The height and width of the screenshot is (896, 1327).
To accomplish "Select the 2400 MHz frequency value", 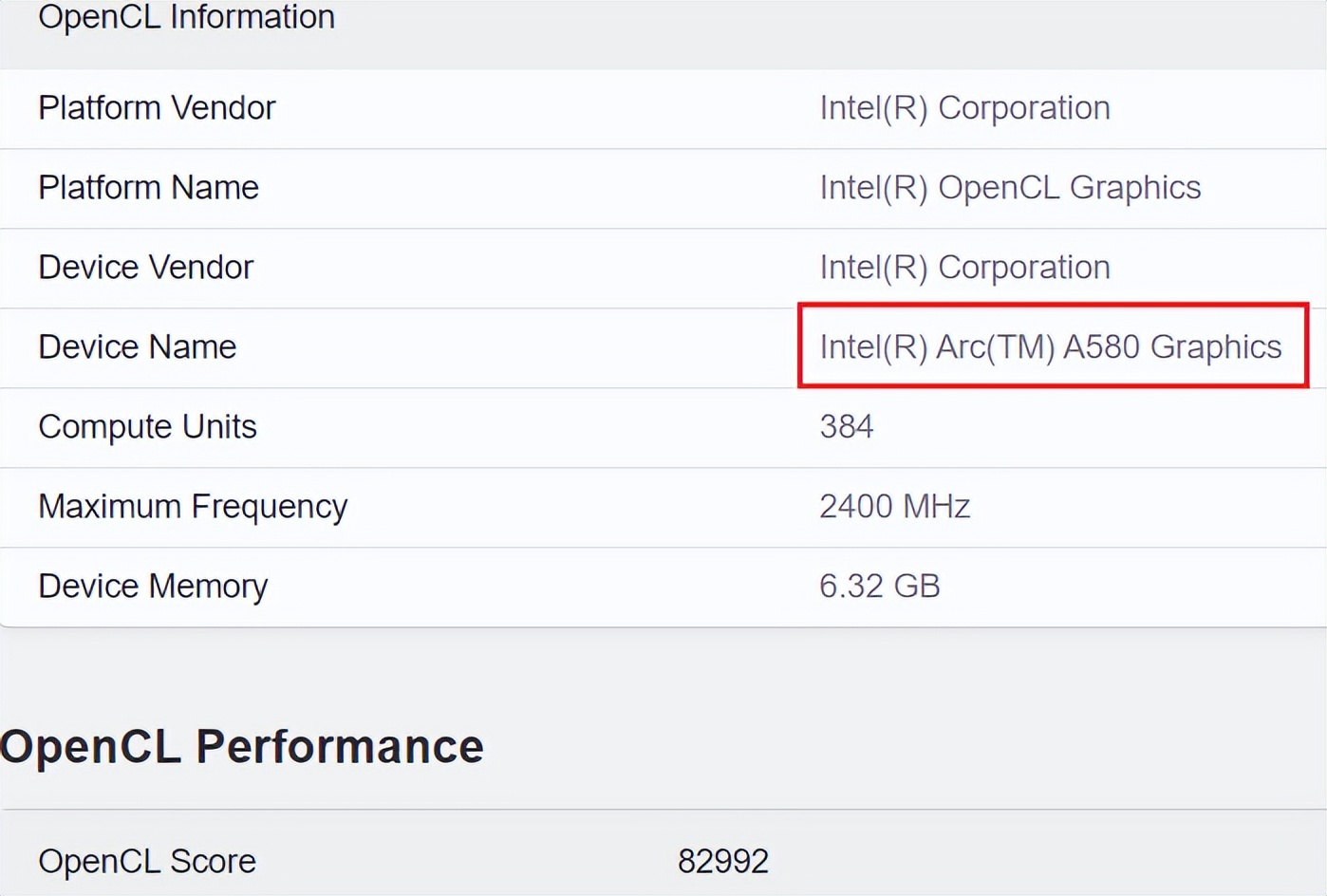I will (x=895, y=507).
